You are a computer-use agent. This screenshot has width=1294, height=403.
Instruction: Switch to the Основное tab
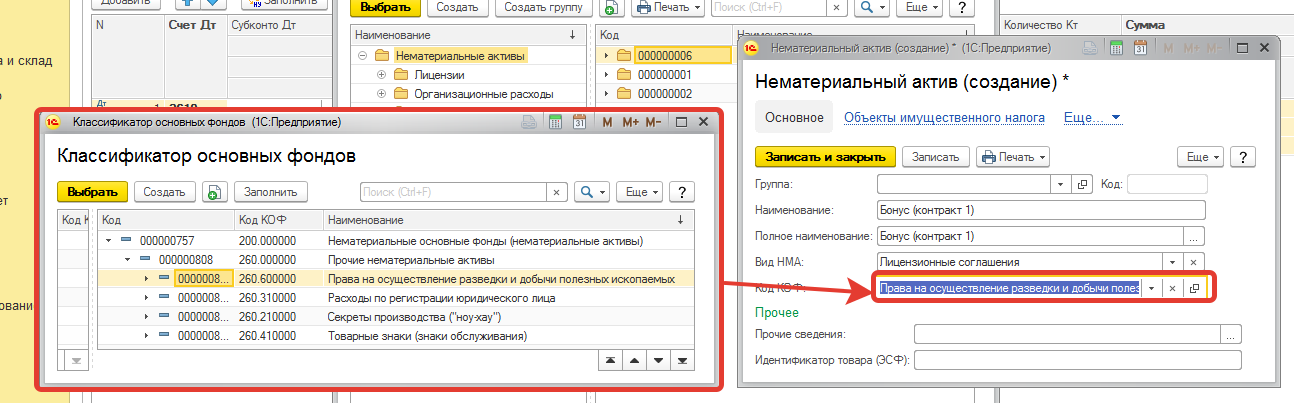tap(794, 117)
